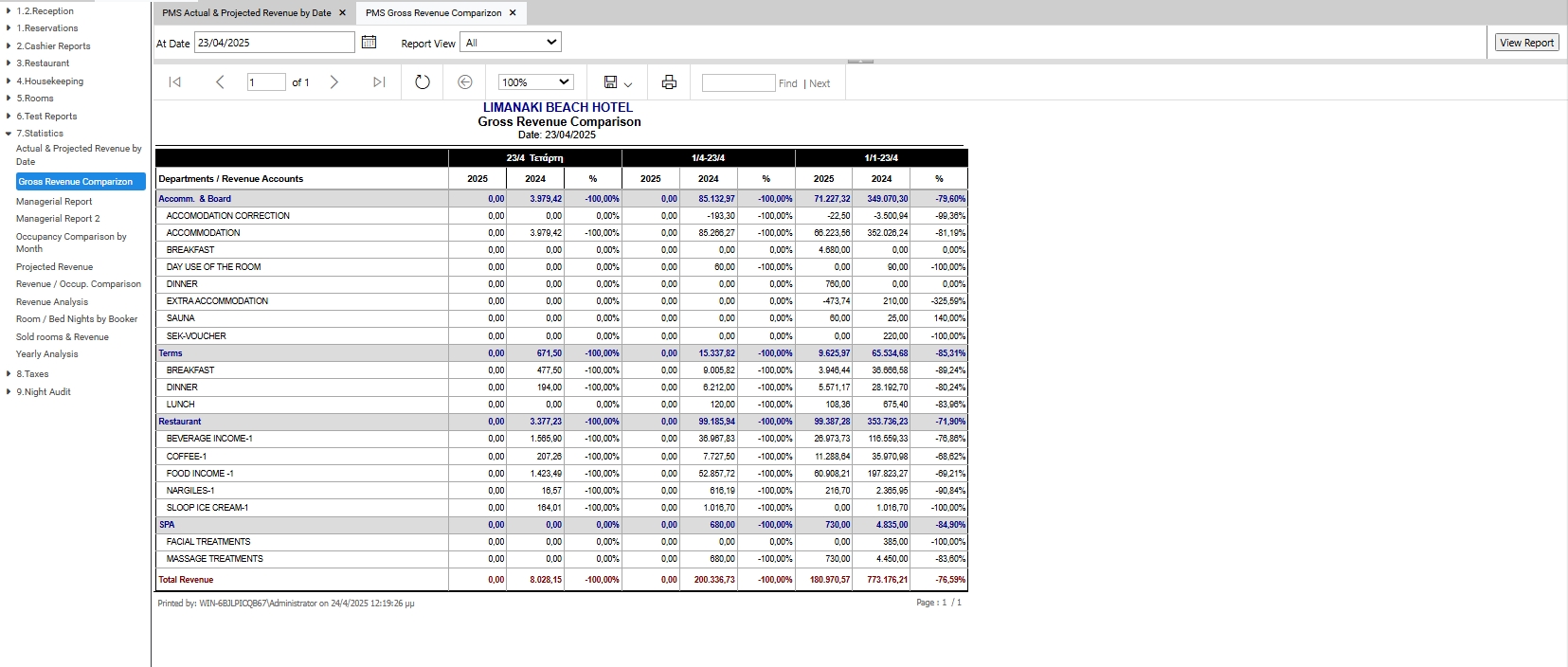Expand the 6.Test Reports node
Screen dimensions: 1568x667
[9, 116]
